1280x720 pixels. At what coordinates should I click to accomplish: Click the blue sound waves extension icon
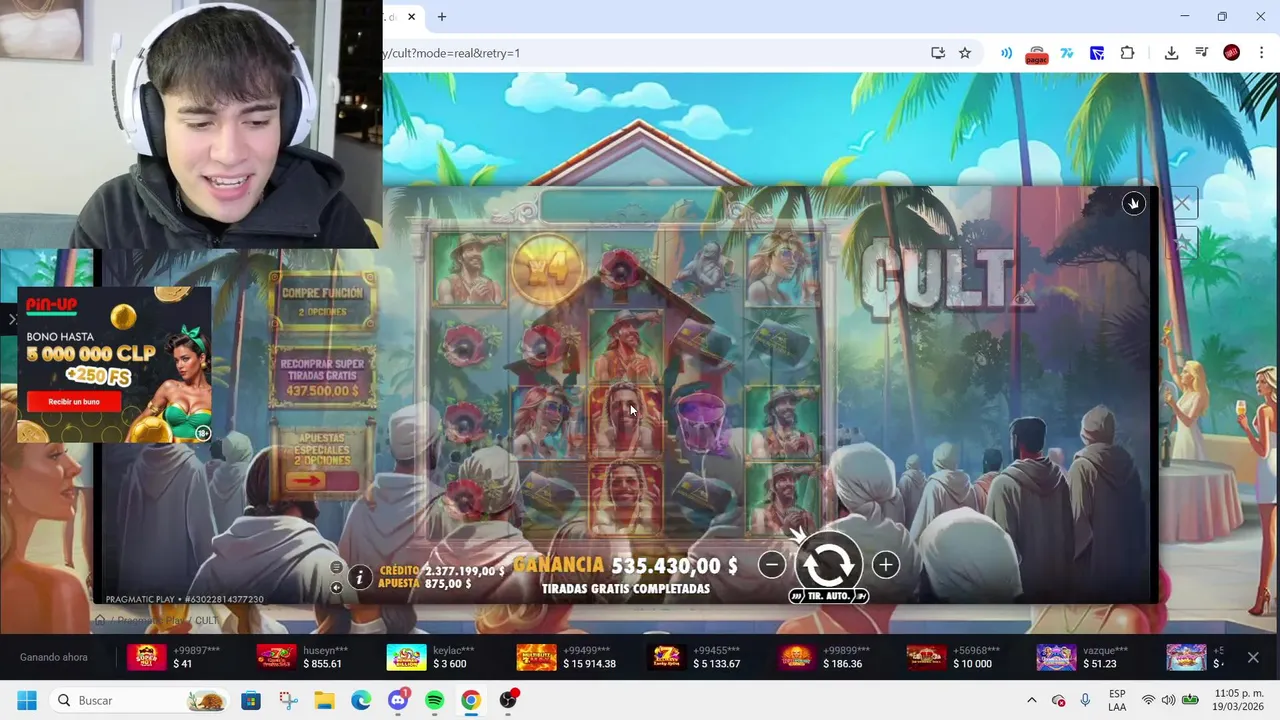click(1007, 53)
